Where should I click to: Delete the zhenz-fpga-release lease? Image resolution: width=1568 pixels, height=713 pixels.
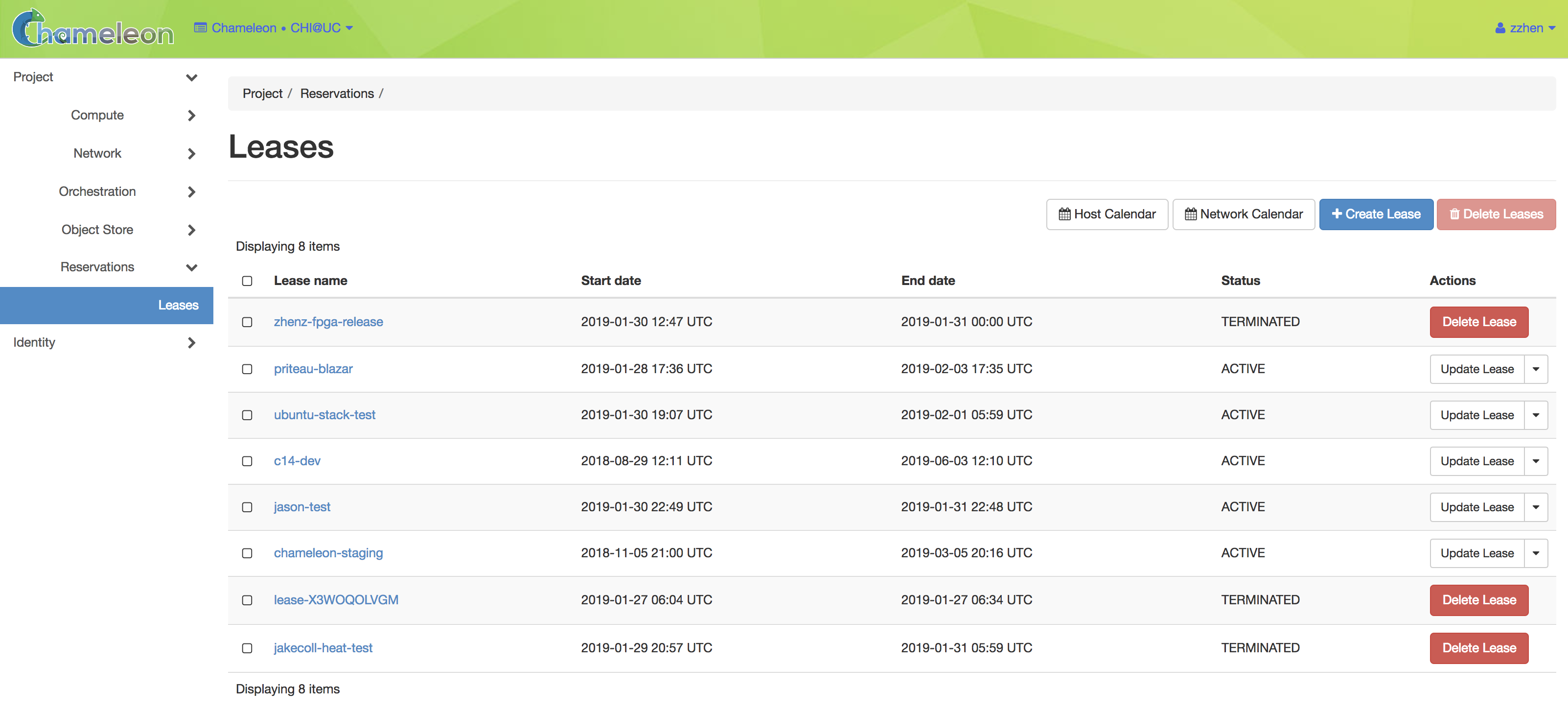point(1478,322)
